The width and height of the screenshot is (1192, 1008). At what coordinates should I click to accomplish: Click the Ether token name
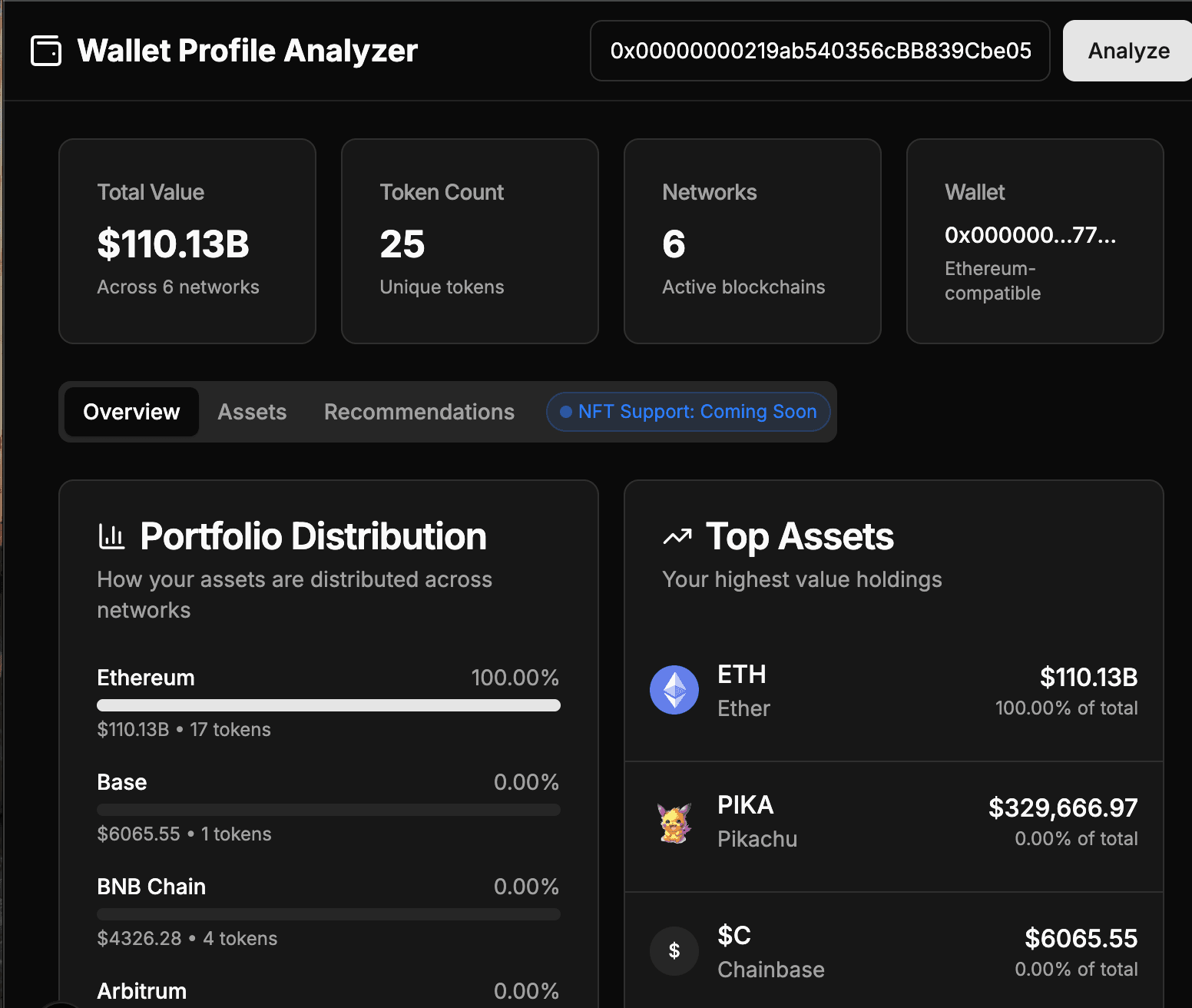point(743,708)
